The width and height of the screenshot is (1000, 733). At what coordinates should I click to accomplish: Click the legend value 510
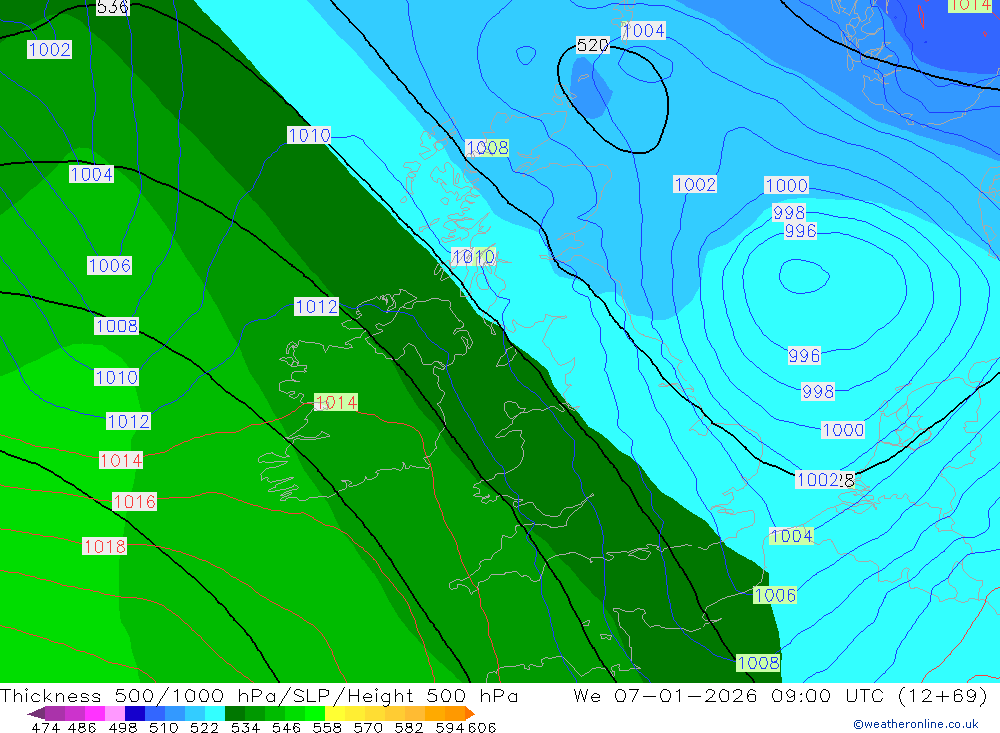tap(163, 727)
